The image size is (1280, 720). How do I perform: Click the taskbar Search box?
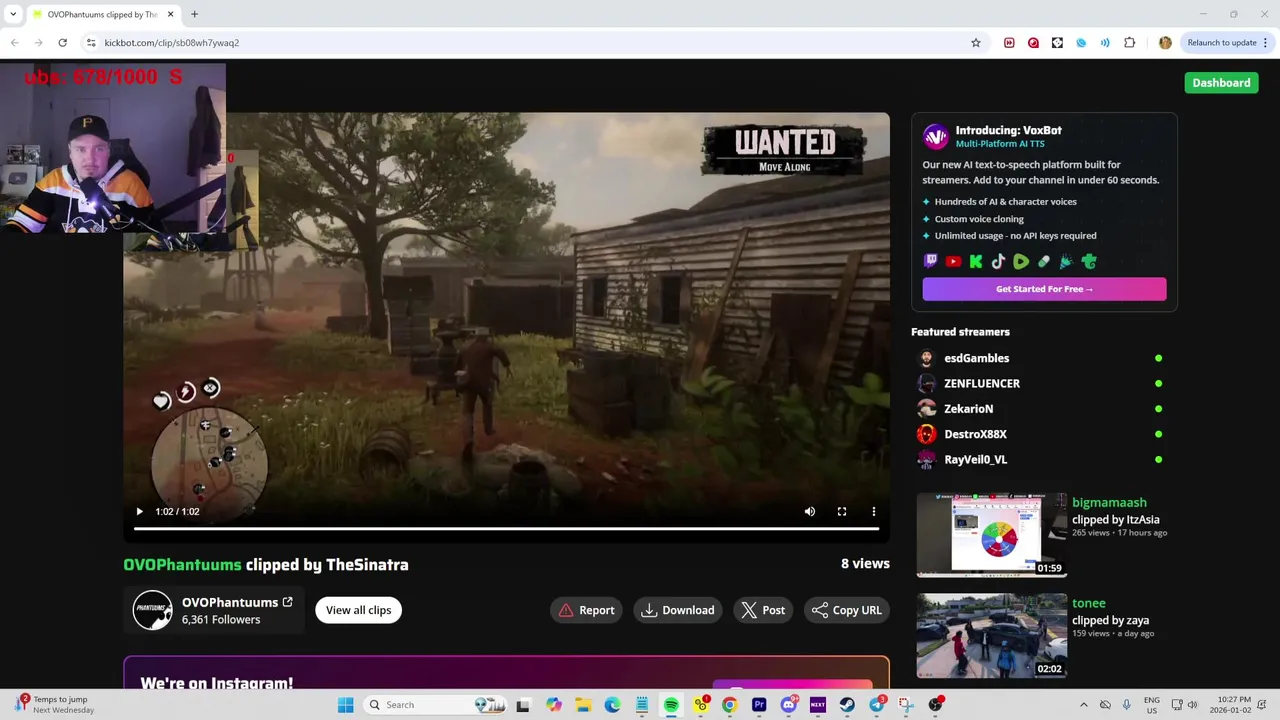tap(435, 705)
